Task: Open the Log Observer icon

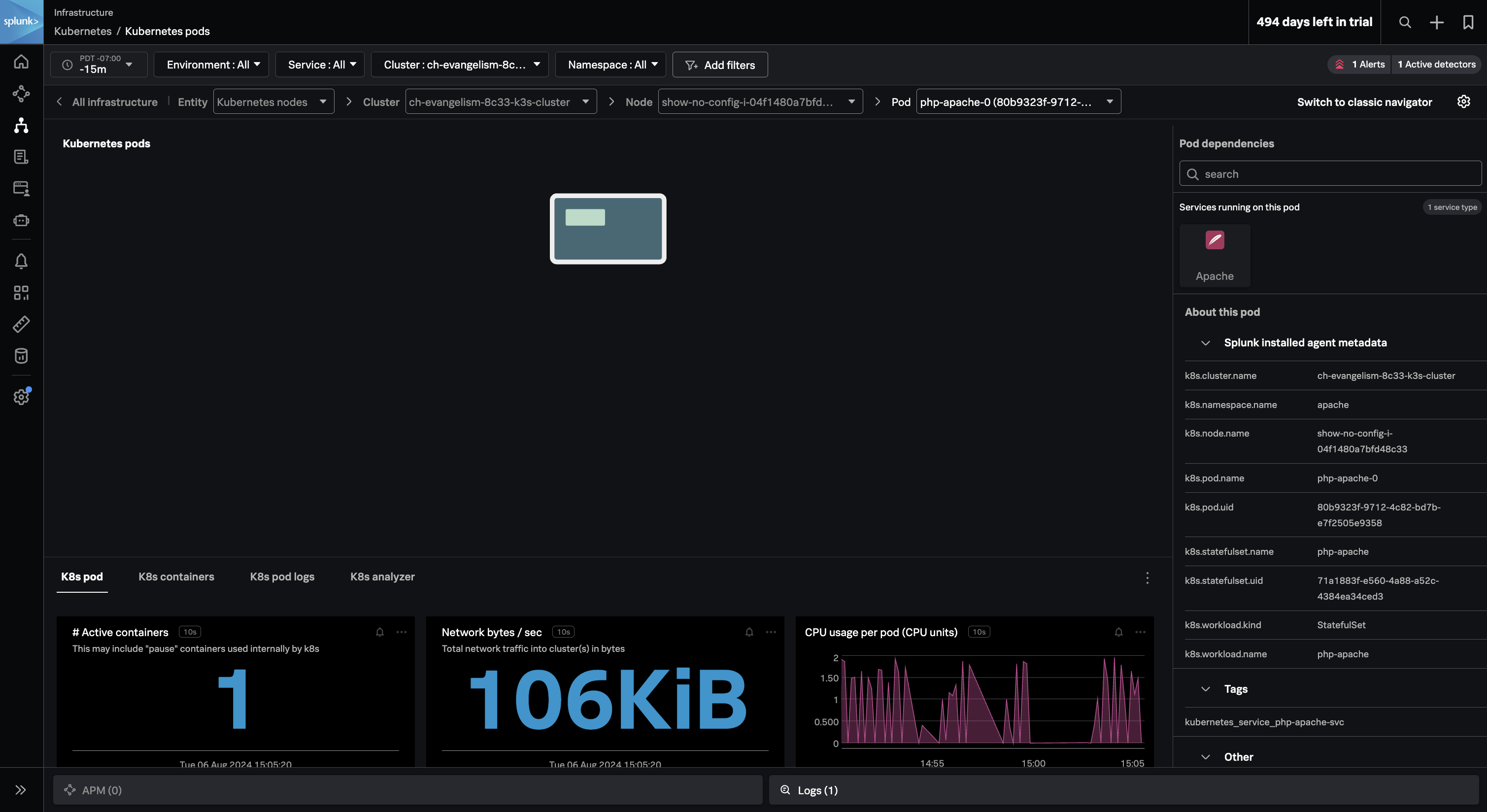Action: click(21, 156)
